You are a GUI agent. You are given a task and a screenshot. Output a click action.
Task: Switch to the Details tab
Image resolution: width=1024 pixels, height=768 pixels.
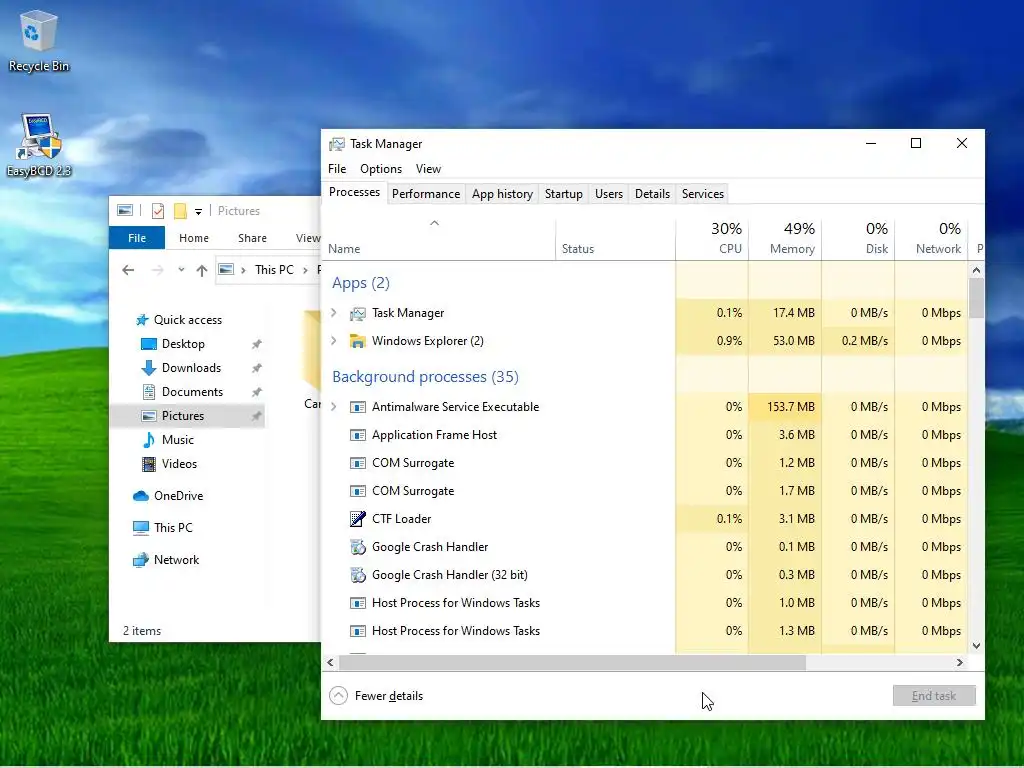pyautogui.click(x=652, y=194)
